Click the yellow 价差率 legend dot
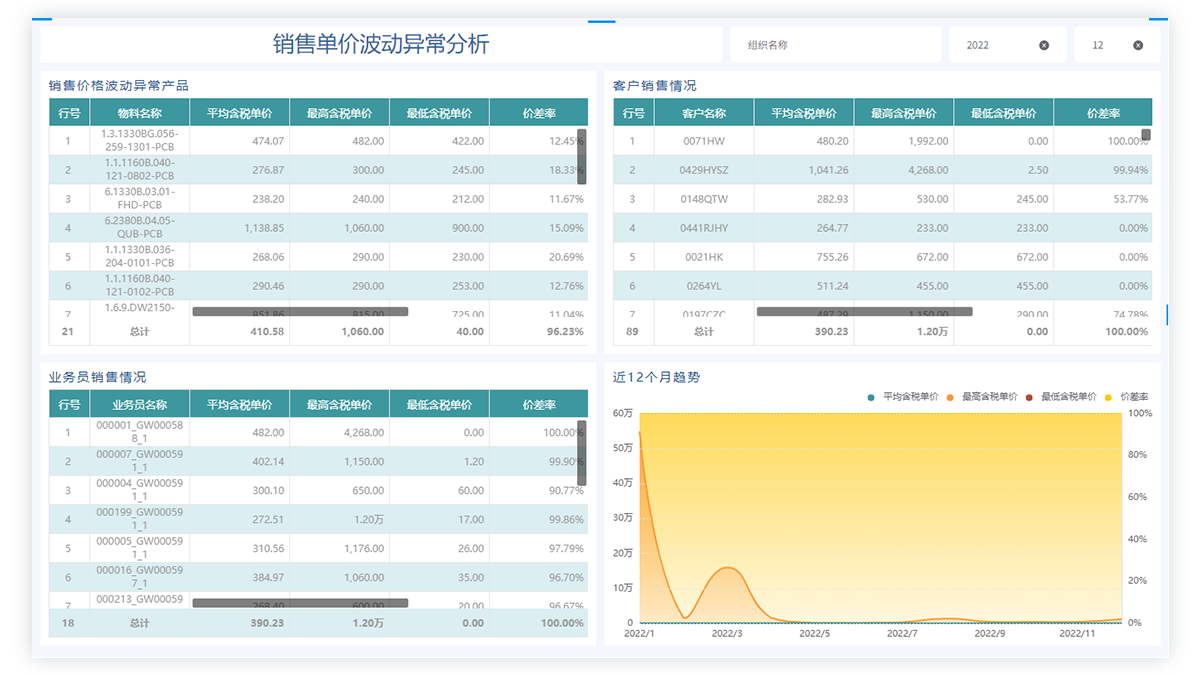The height and width of the screenshot is (675, 1200). pyautogui.click(x=1108, y=398)
